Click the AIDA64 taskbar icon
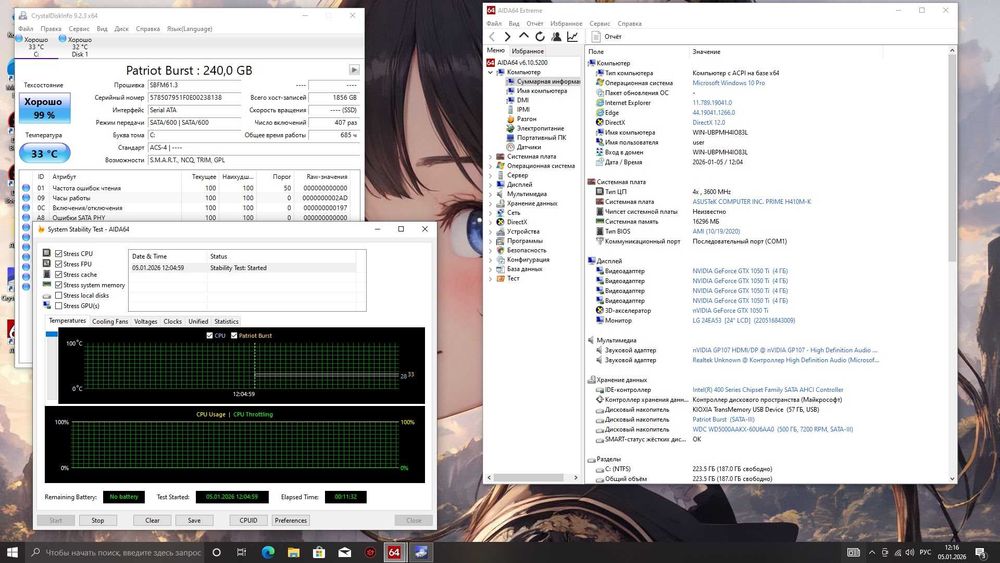The image size is (1000, 563). pos(394,552)
